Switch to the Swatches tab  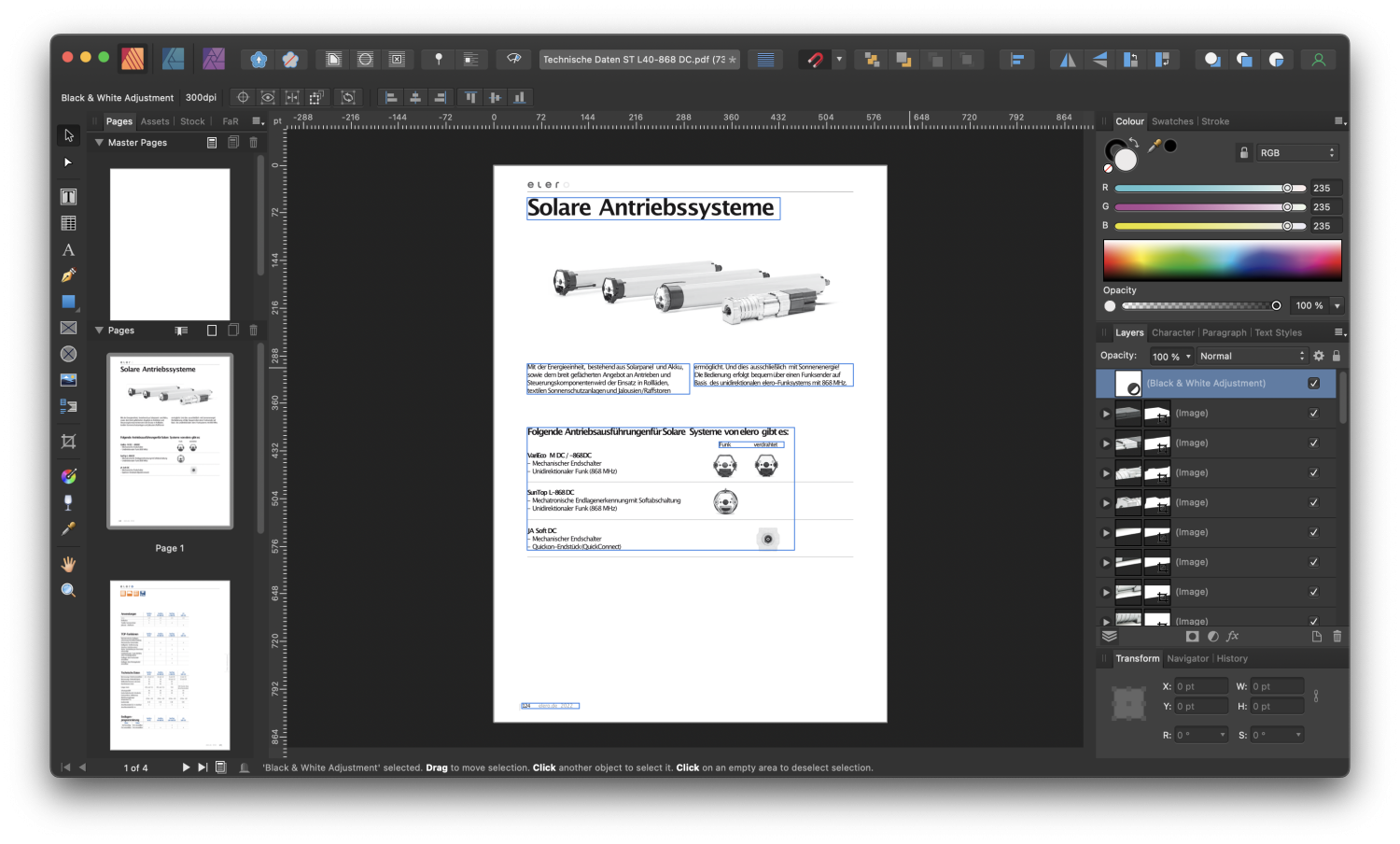(x=1172, y=120)
